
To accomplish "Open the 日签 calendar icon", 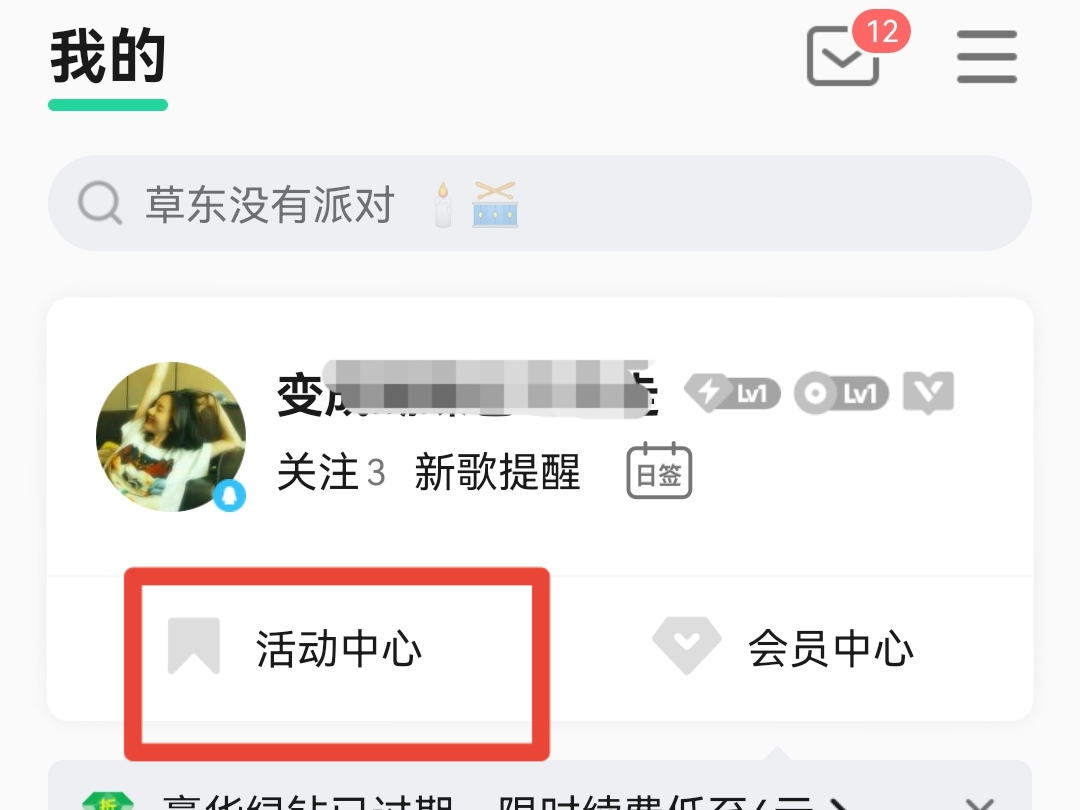I will (x=659, y=471).
